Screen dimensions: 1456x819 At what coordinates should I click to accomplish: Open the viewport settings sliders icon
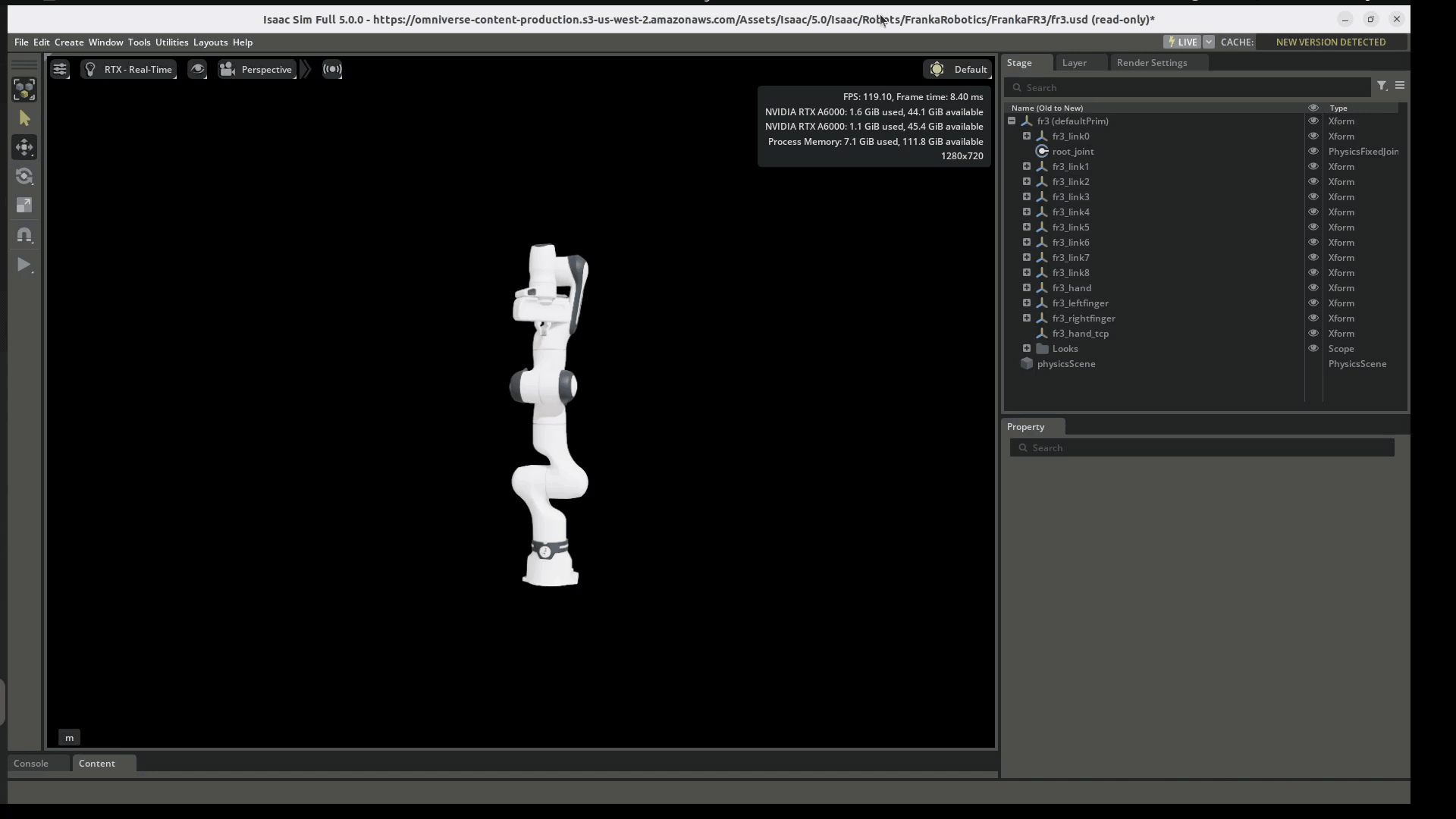tap(60, 69)
